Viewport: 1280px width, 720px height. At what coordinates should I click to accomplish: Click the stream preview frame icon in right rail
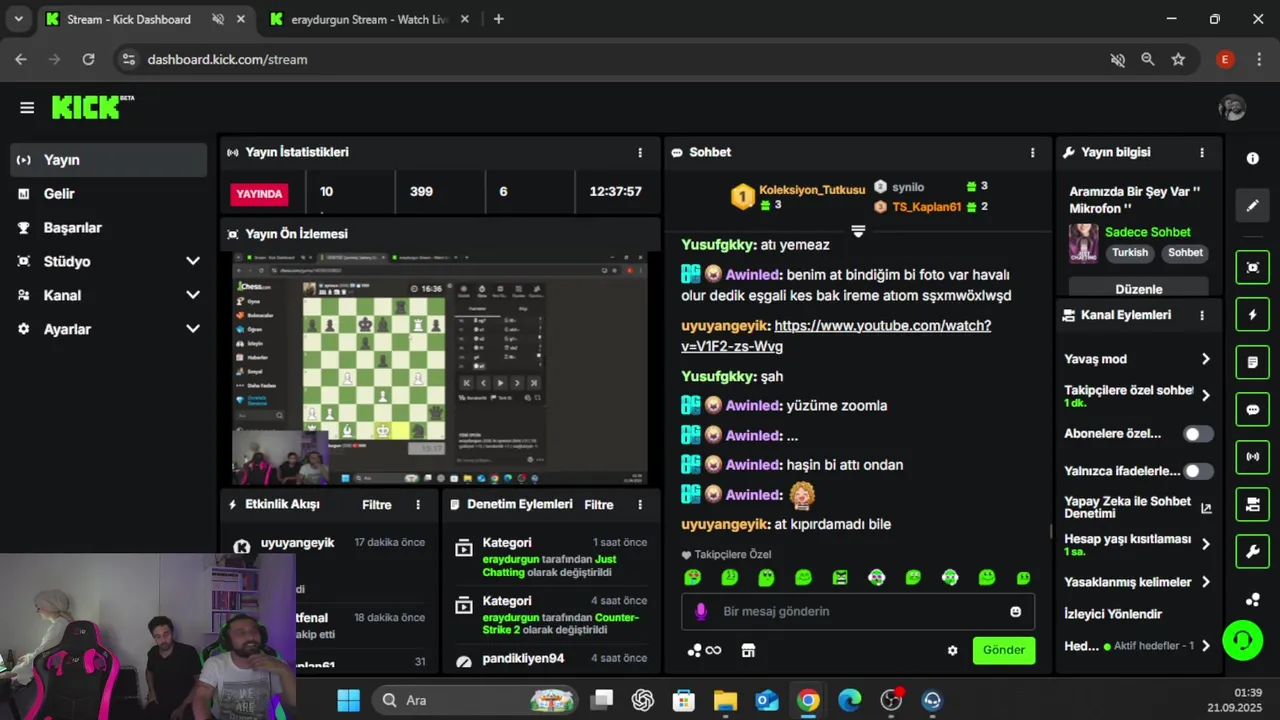(x=1252, y=267)
